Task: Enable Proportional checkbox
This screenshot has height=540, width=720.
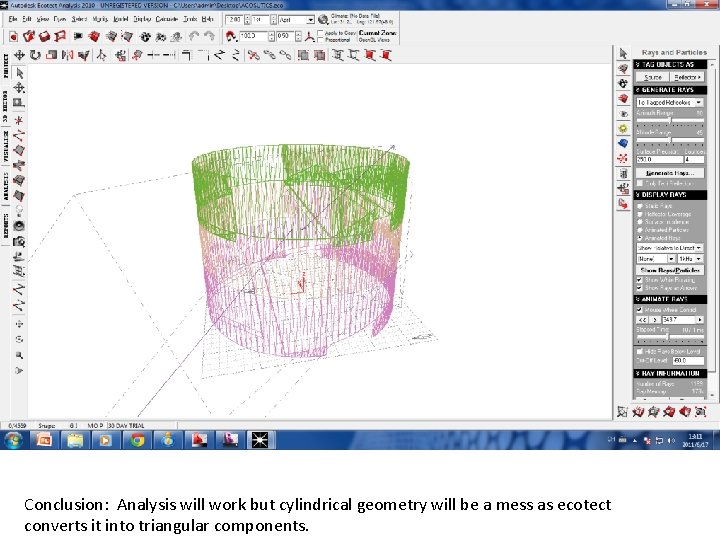Action: point(321,40)
